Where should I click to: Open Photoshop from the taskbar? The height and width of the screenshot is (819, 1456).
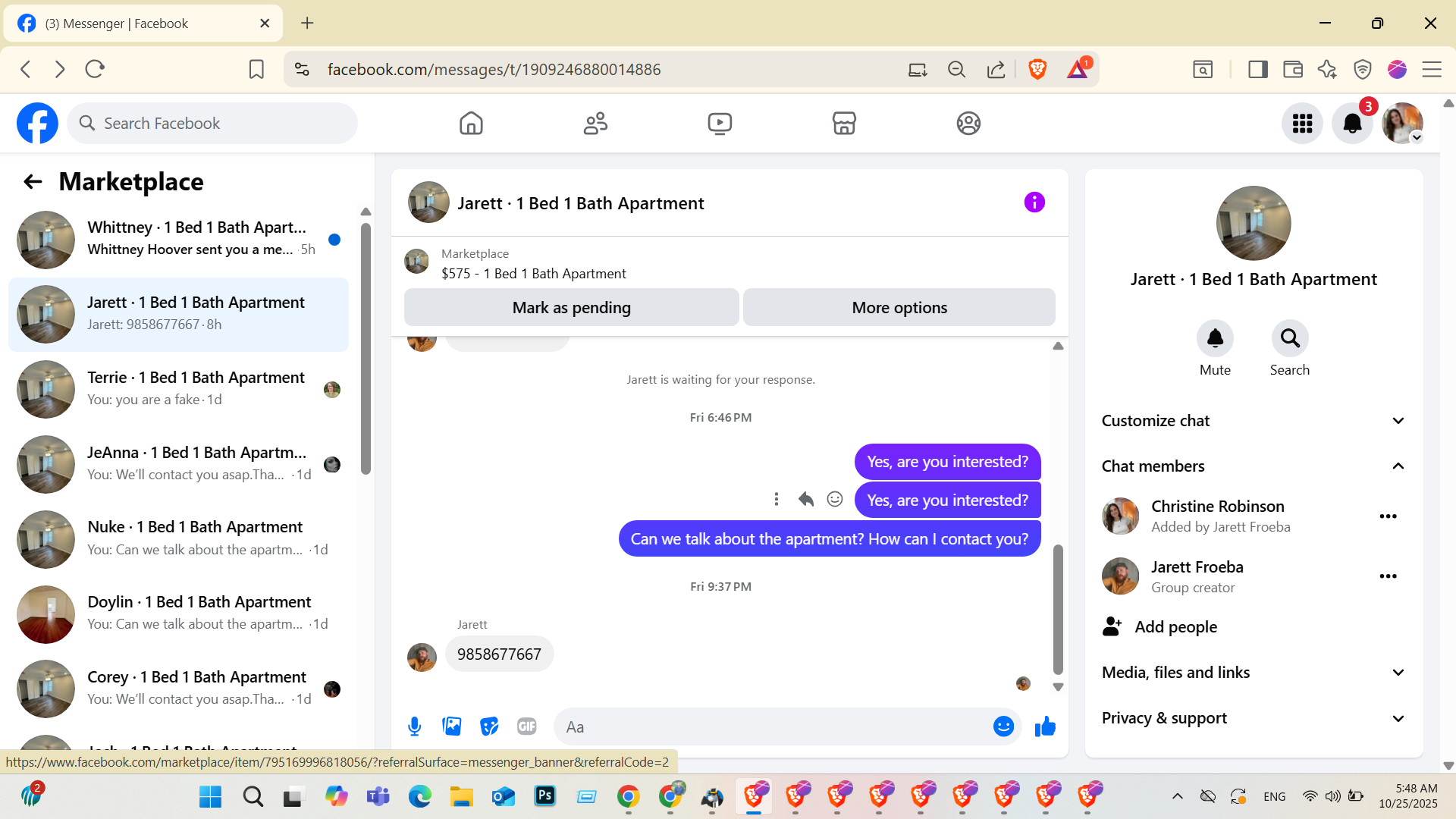tap(544, 796)
